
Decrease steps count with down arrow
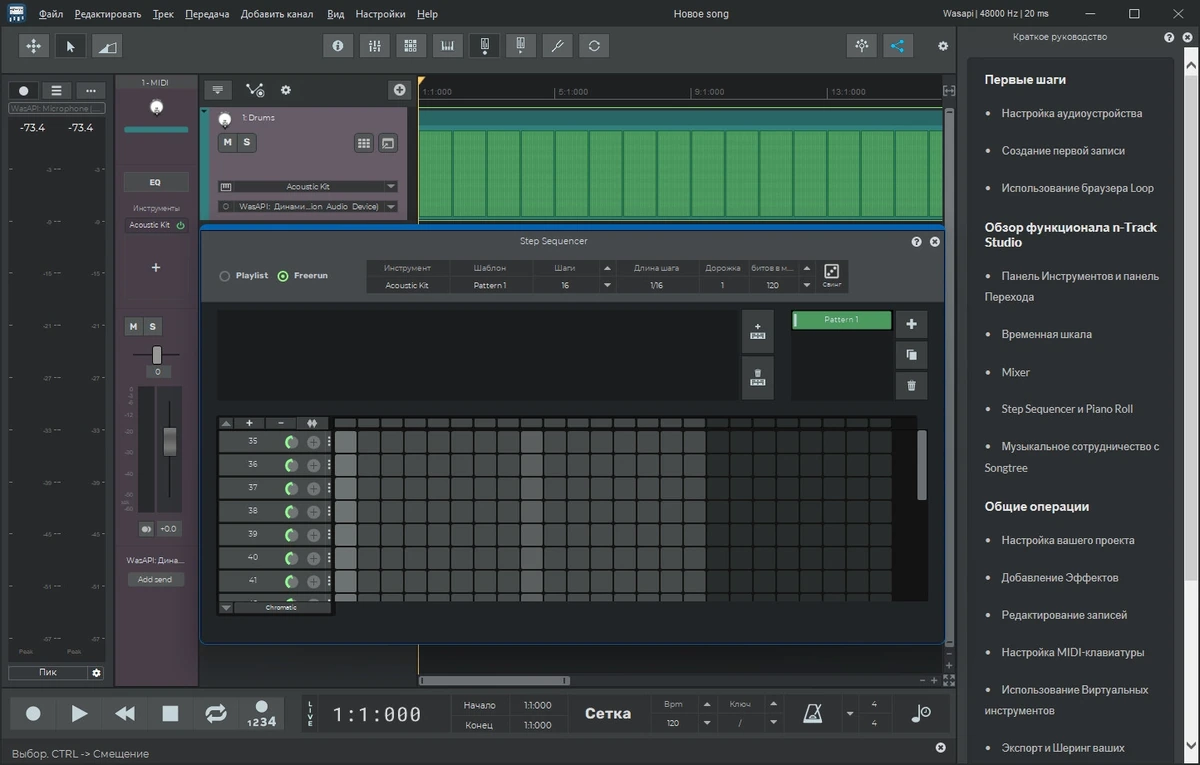tap(607, 285)
